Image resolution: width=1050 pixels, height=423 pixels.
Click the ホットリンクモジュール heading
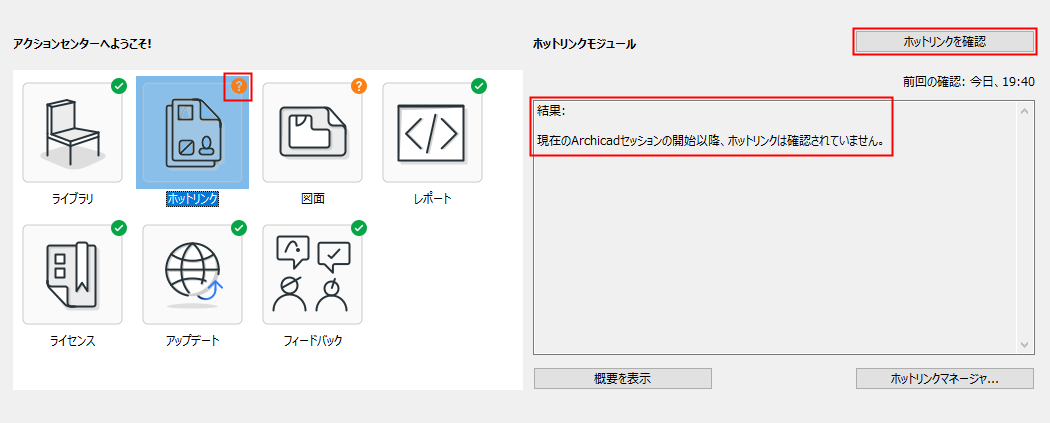[x=584, y=44]
